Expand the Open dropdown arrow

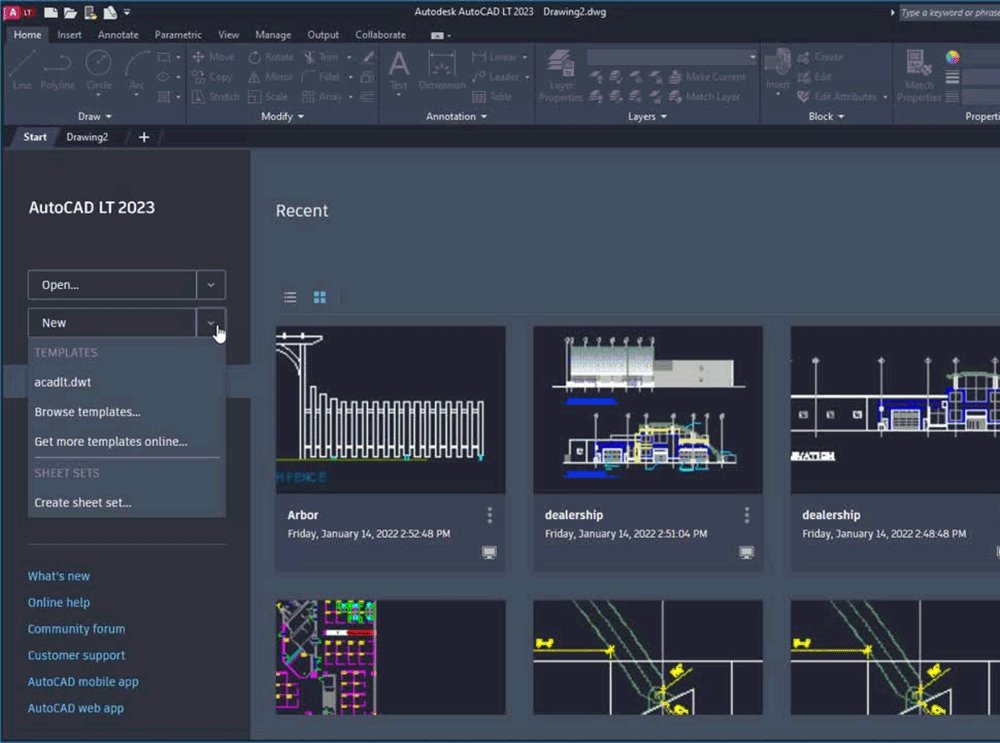point(211,285)
